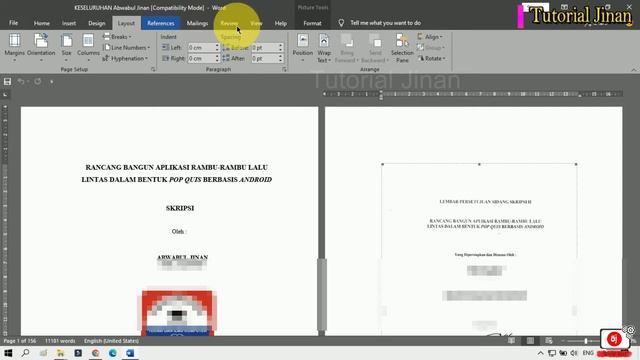Screen dimensions: 640x360
Task: Click the 11181 words count status
Action: click(60, 341)
